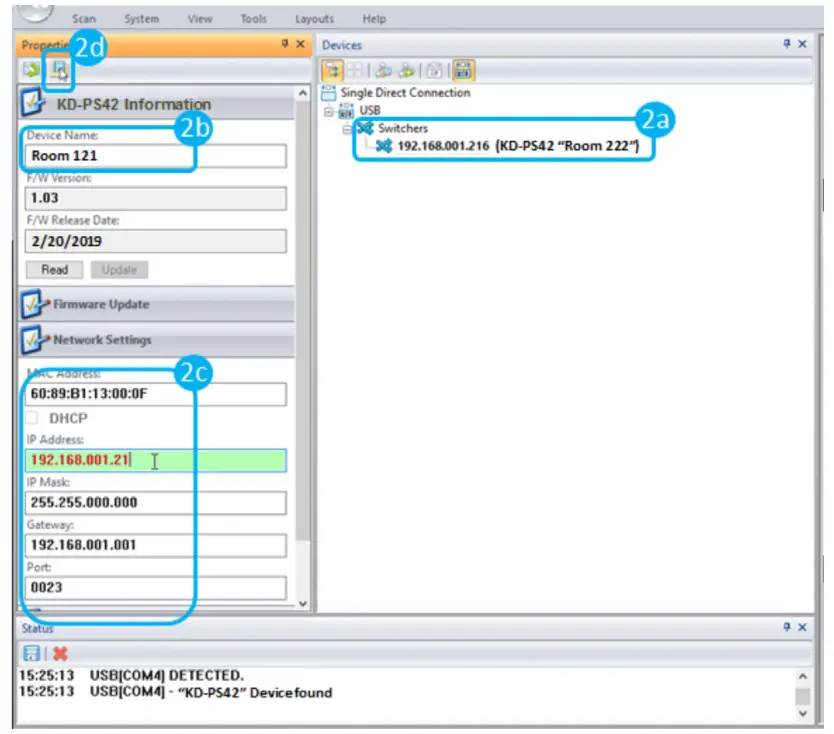Click the F/W Version field showing 1.03

155,198
